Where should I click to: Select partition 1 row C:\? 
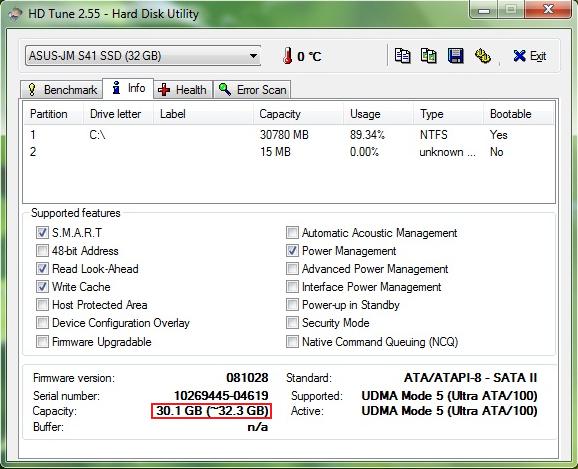point(289,135)
